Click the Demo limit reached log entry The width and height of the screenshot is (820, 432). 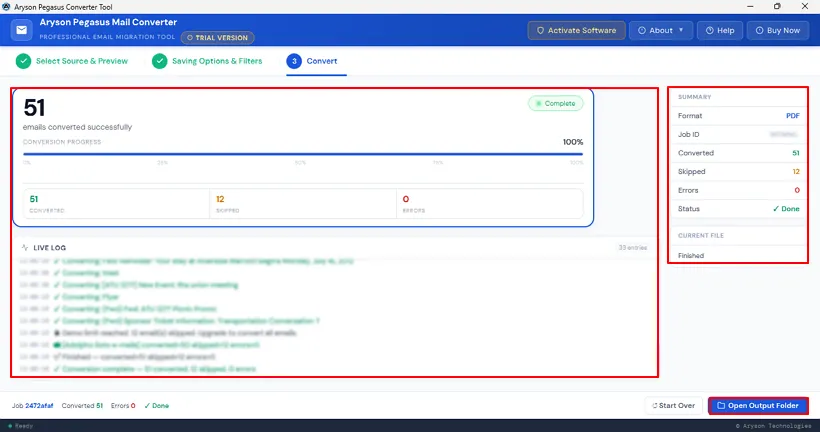[x=175, y=333]
